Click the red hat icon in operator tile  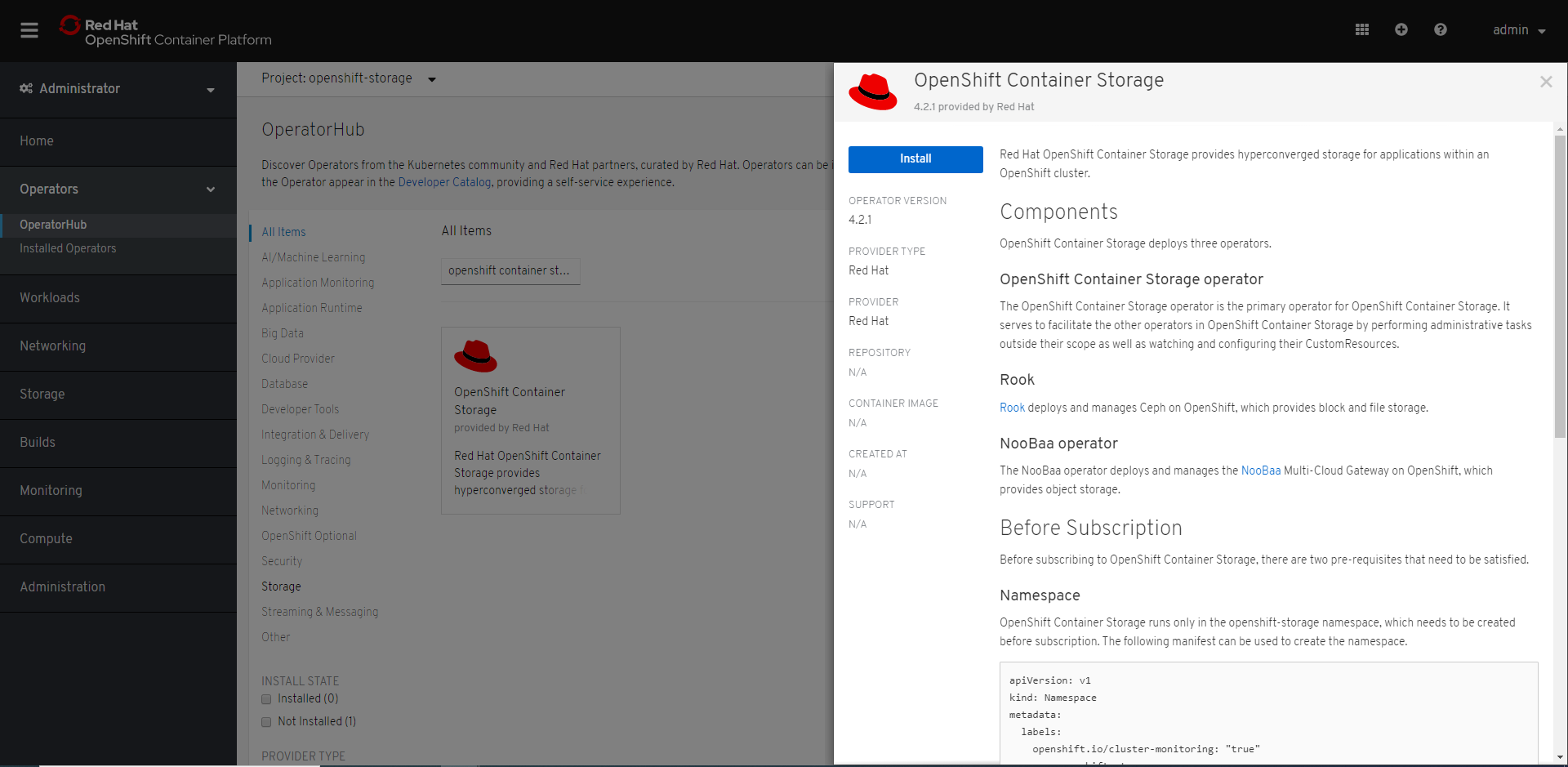[x=475, y=356]
